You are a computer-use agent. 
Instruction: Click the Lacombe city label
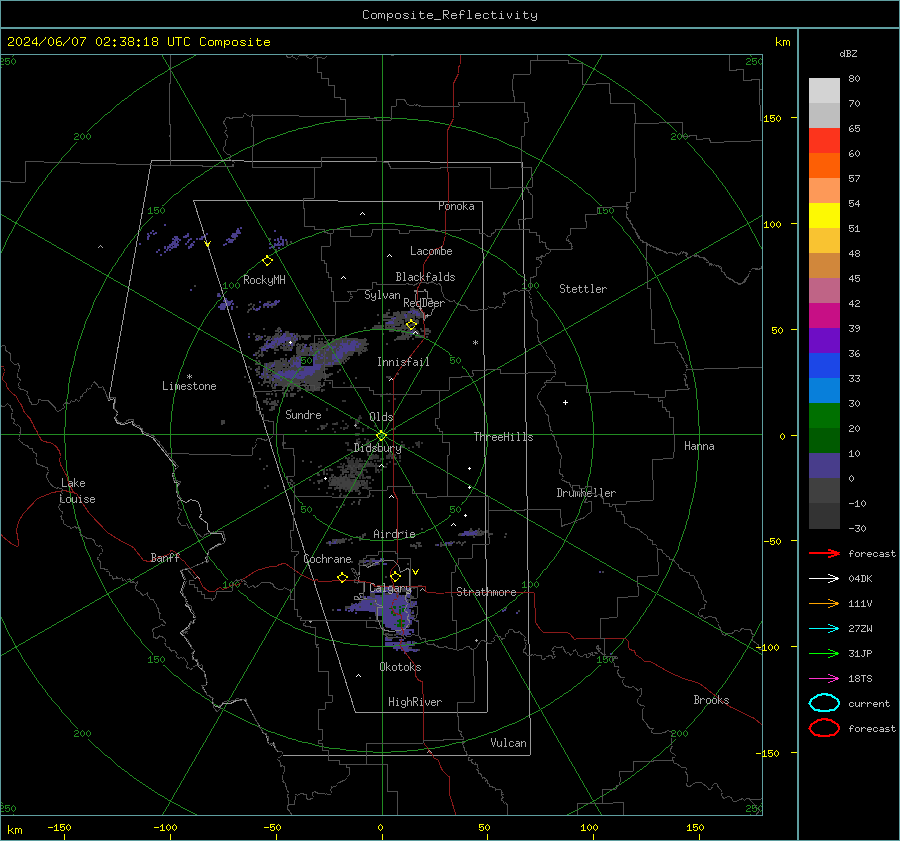[431, 251]
